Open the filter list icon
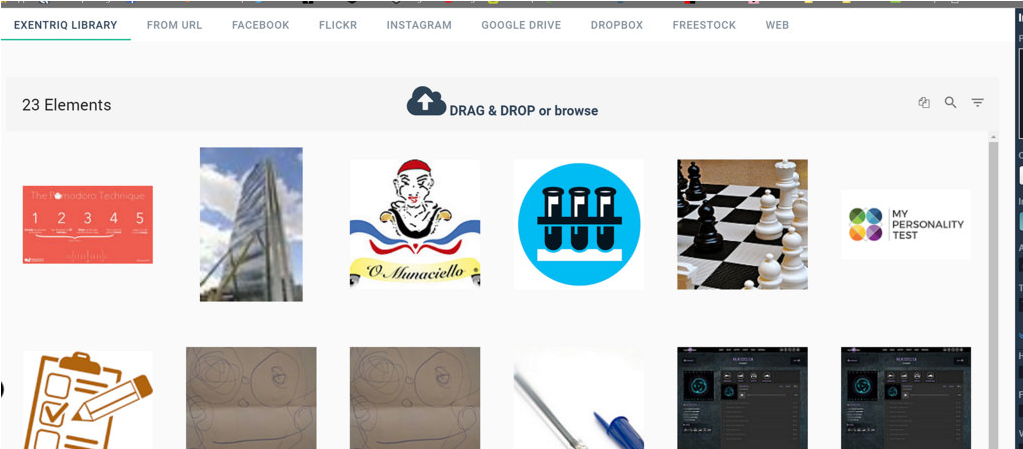The height and width of the screenshot is (449, 1023). tap(977, 102)
